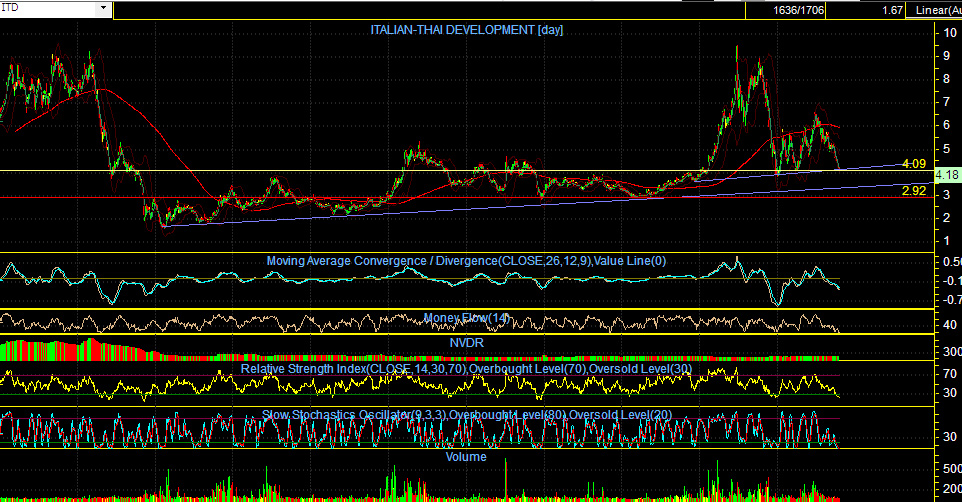Select the Slow Stochastics Oscillator label
The image size is (962, 502).
tap(466, 415)
